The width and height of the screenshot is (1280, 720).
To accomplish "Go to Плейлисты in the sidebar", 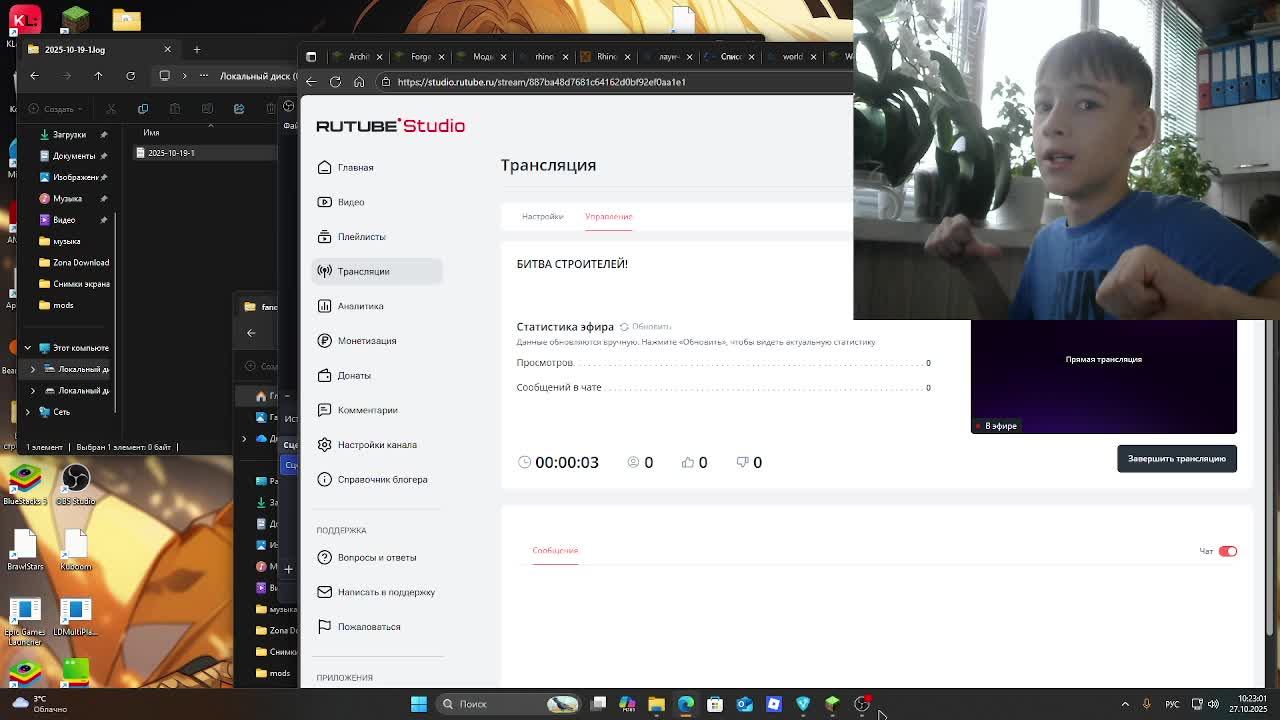I will (376, 237).
